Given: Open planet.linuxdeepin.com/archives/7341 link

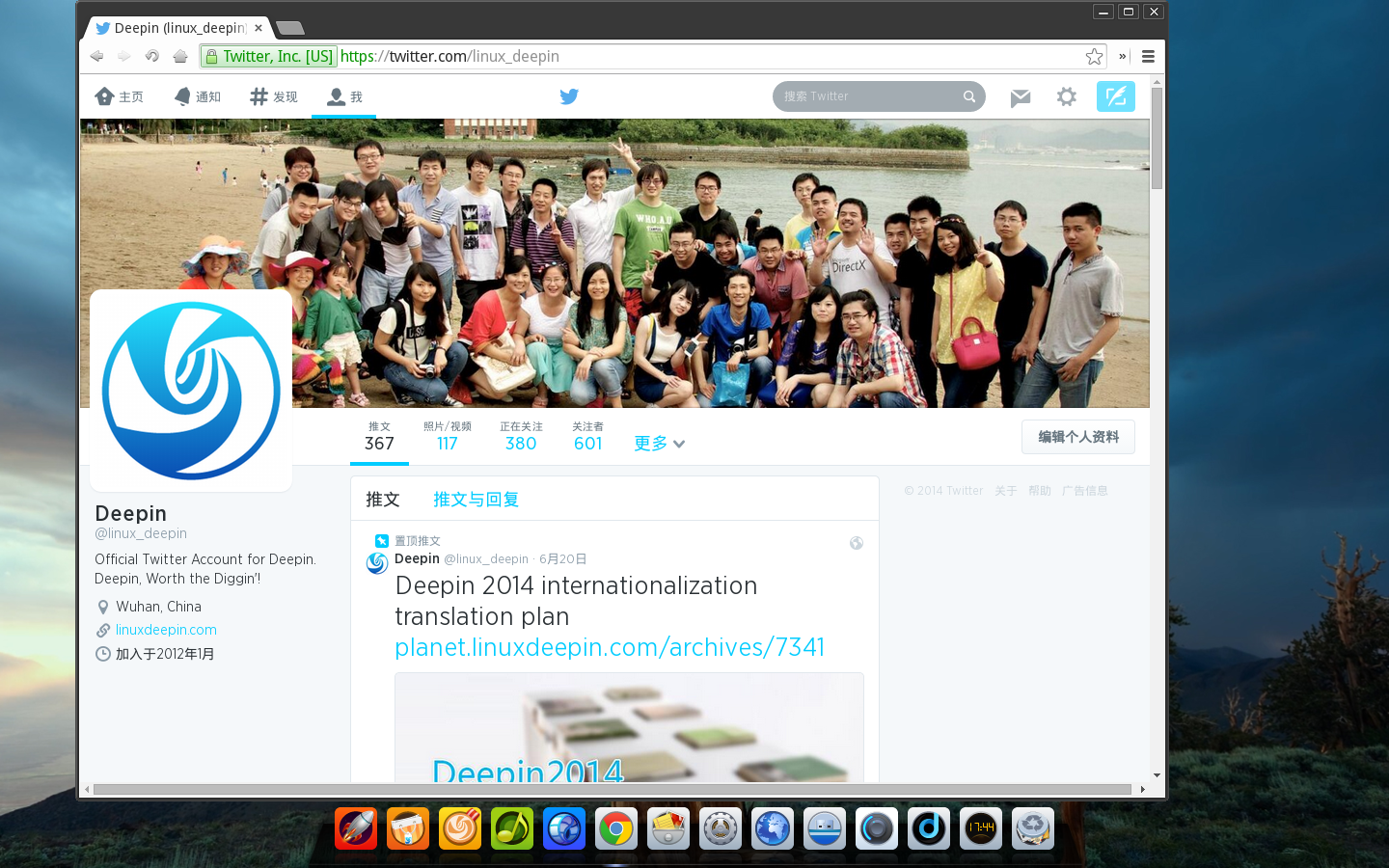Looking at the screenshot, I should coord(610,647).
